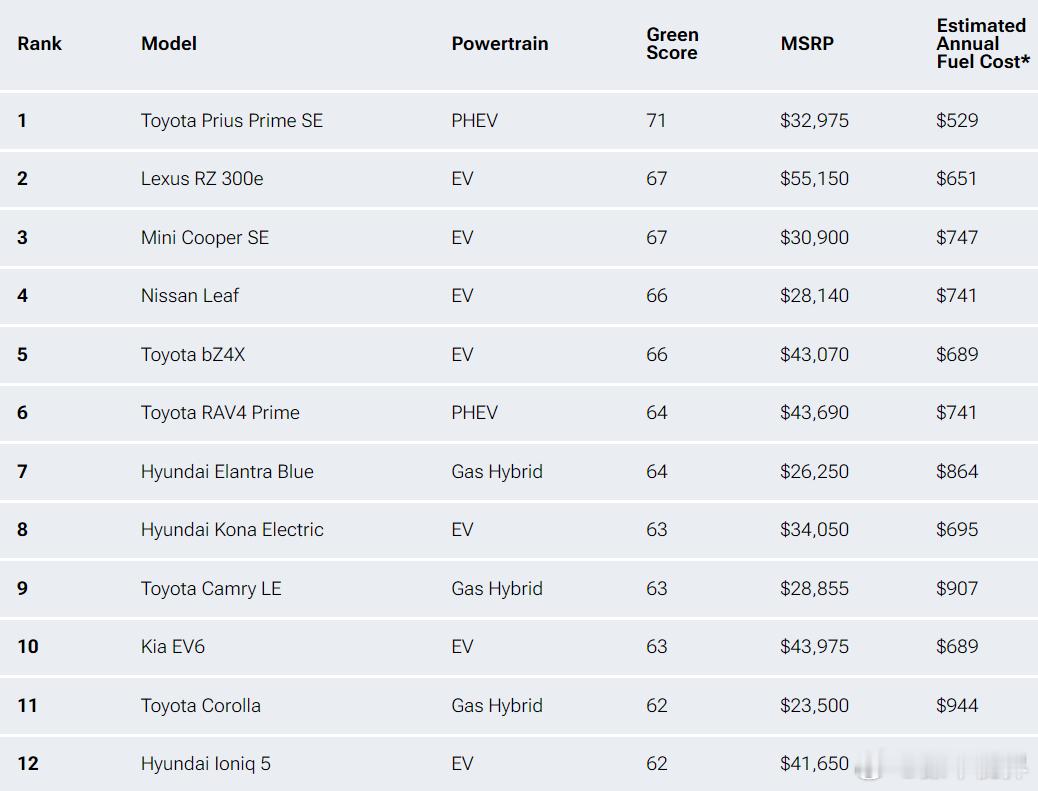Click the MSRP column header
The image size is (1038, 791).
click(x=807, y=44)
